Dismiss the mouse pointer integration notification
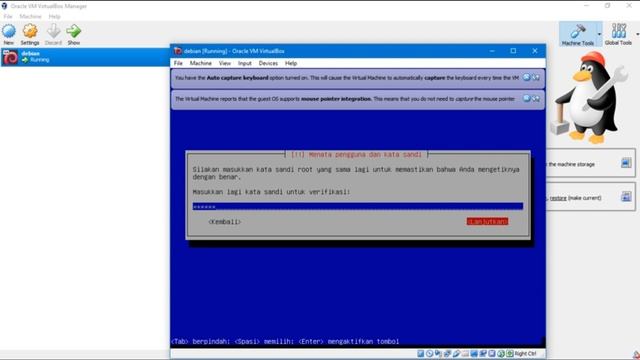This screenshot has height=360, width=640. pyautogui.click(x=527, y=98)
